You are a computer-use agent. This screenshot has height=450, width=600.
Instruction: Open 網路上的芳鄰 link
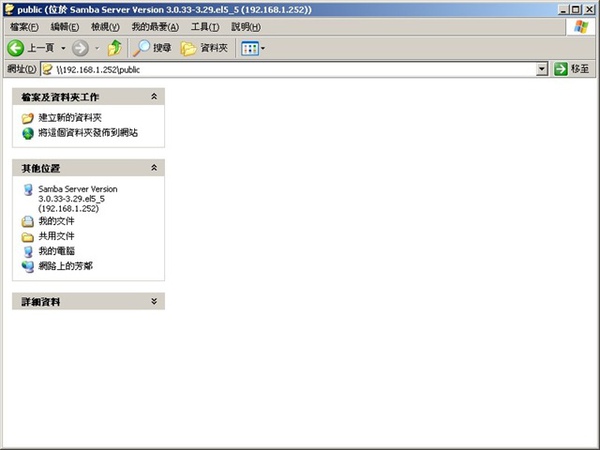[x=65, y=266]
